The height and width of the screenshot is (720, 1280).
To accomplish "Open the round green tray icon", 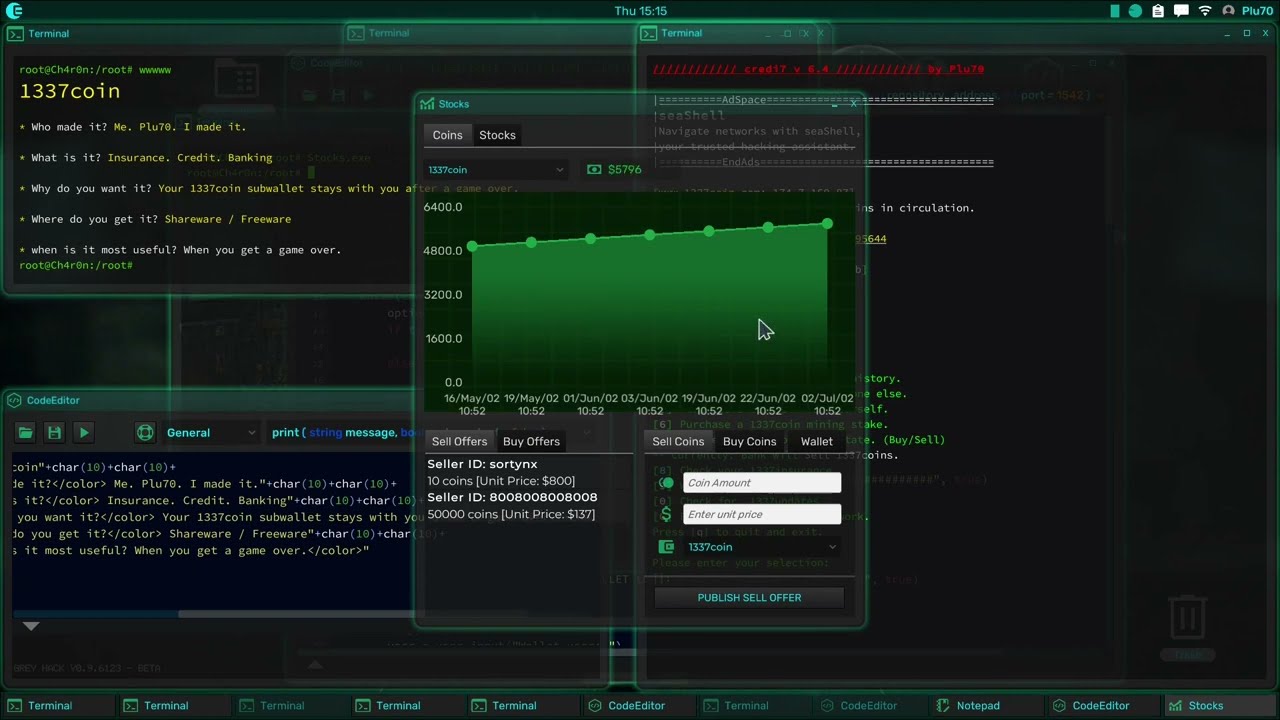I will [x=1135, y=11].
